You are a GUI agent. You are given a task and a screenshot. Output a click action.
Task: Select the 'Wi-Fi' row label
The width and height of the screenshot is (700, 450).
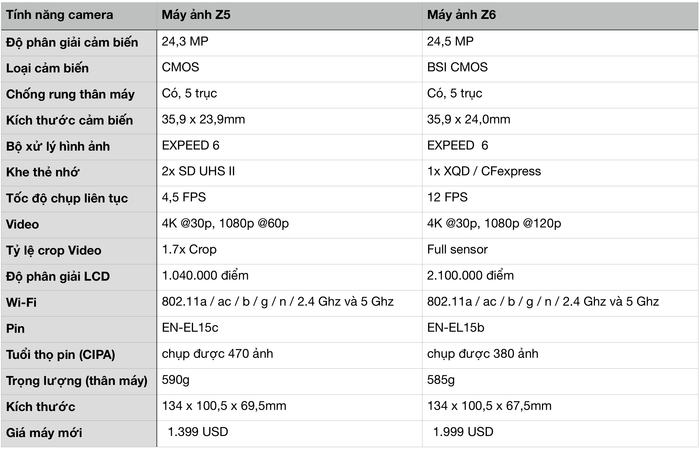pyautogui.click(x=79, y=303)
